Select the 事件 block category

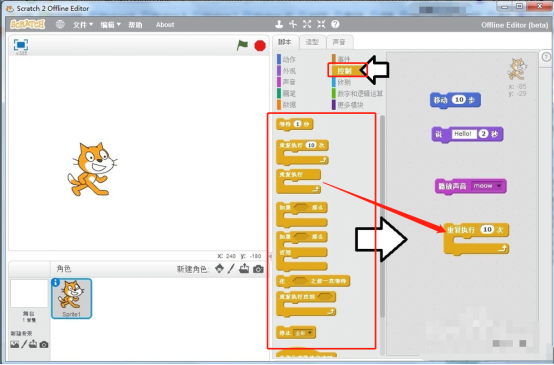point(341,59)
